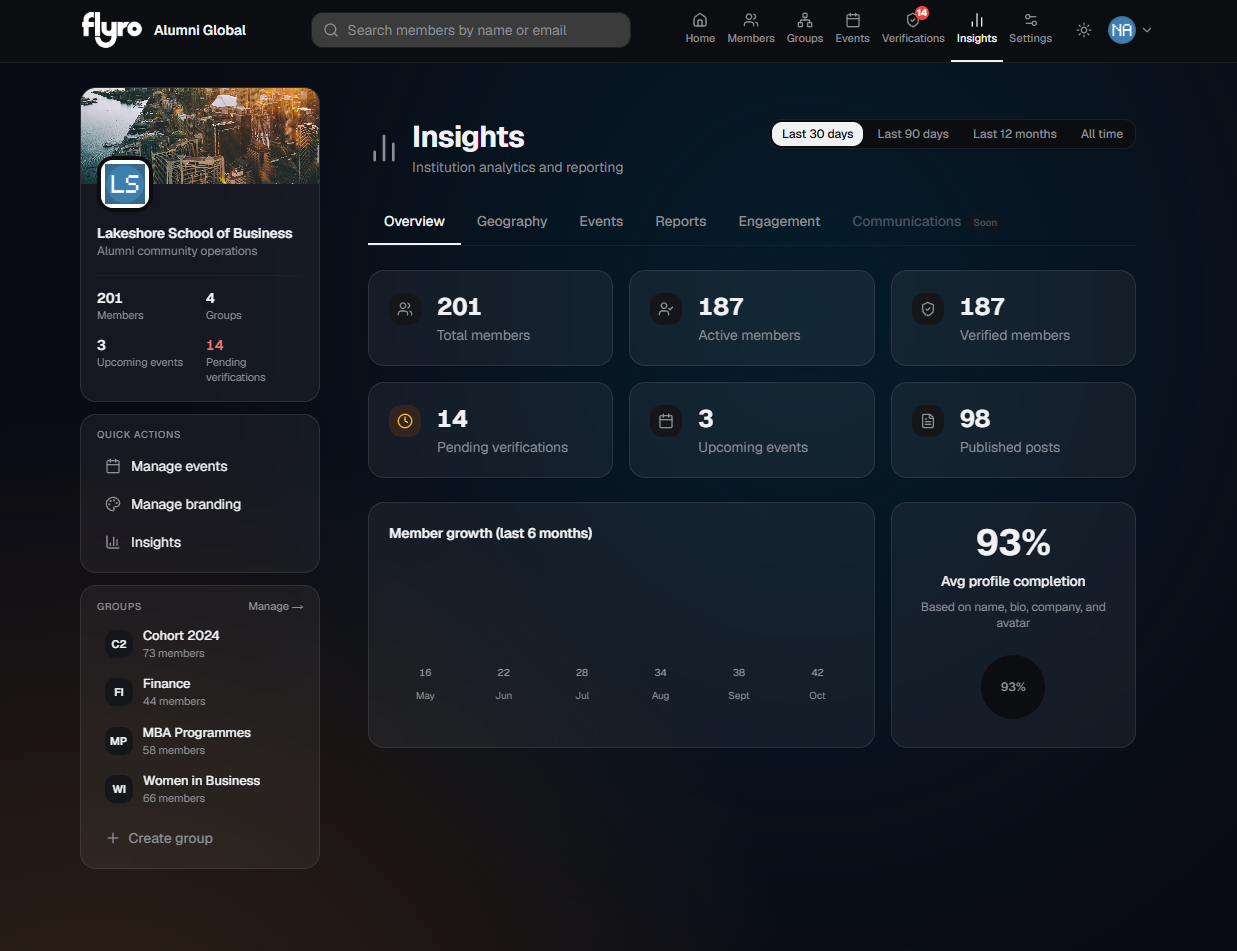The height and width of the screenshot is (951, 1237).
Task: Open the Finance group
Action: pos(200,692)
